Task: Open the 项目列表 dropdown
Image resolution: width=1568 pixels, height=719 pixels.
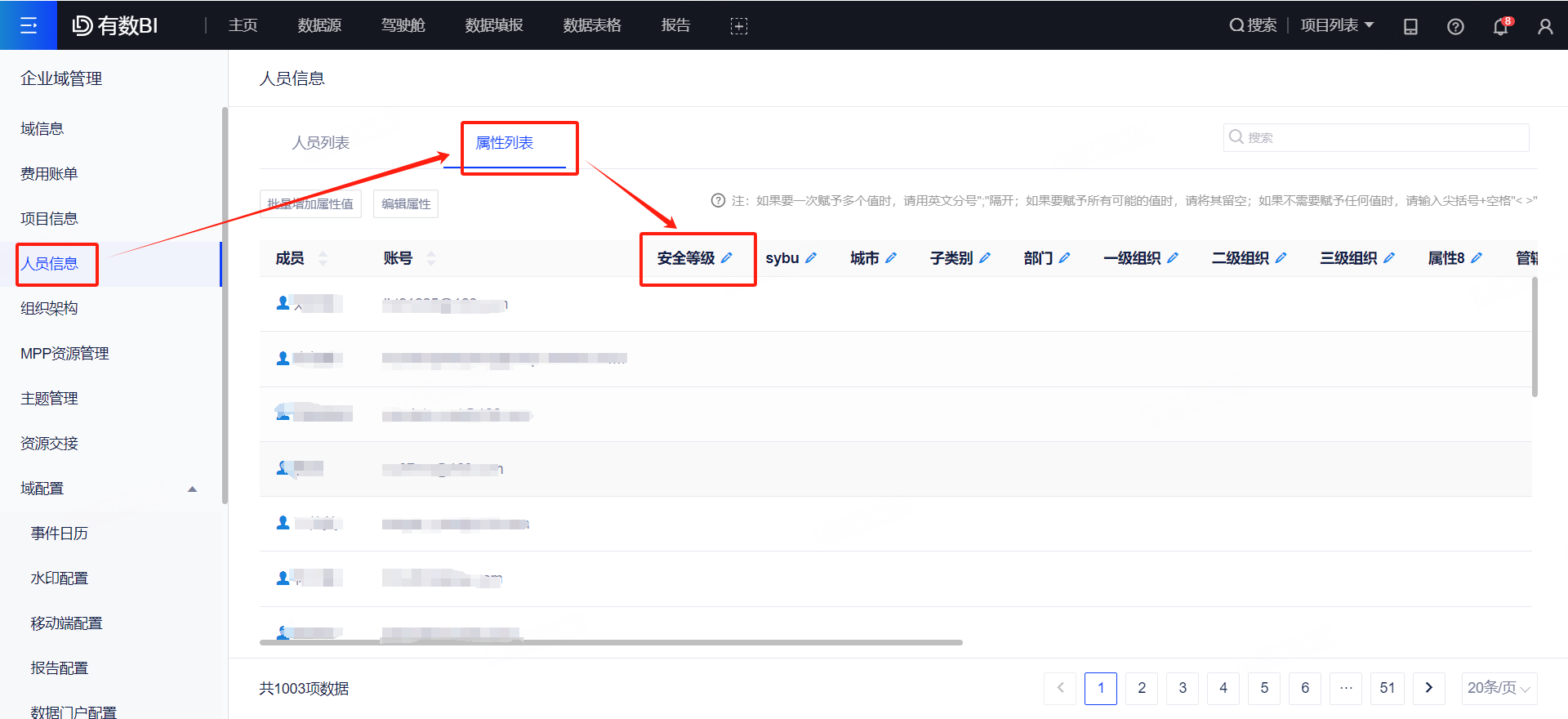Action: click(1337, 25)
